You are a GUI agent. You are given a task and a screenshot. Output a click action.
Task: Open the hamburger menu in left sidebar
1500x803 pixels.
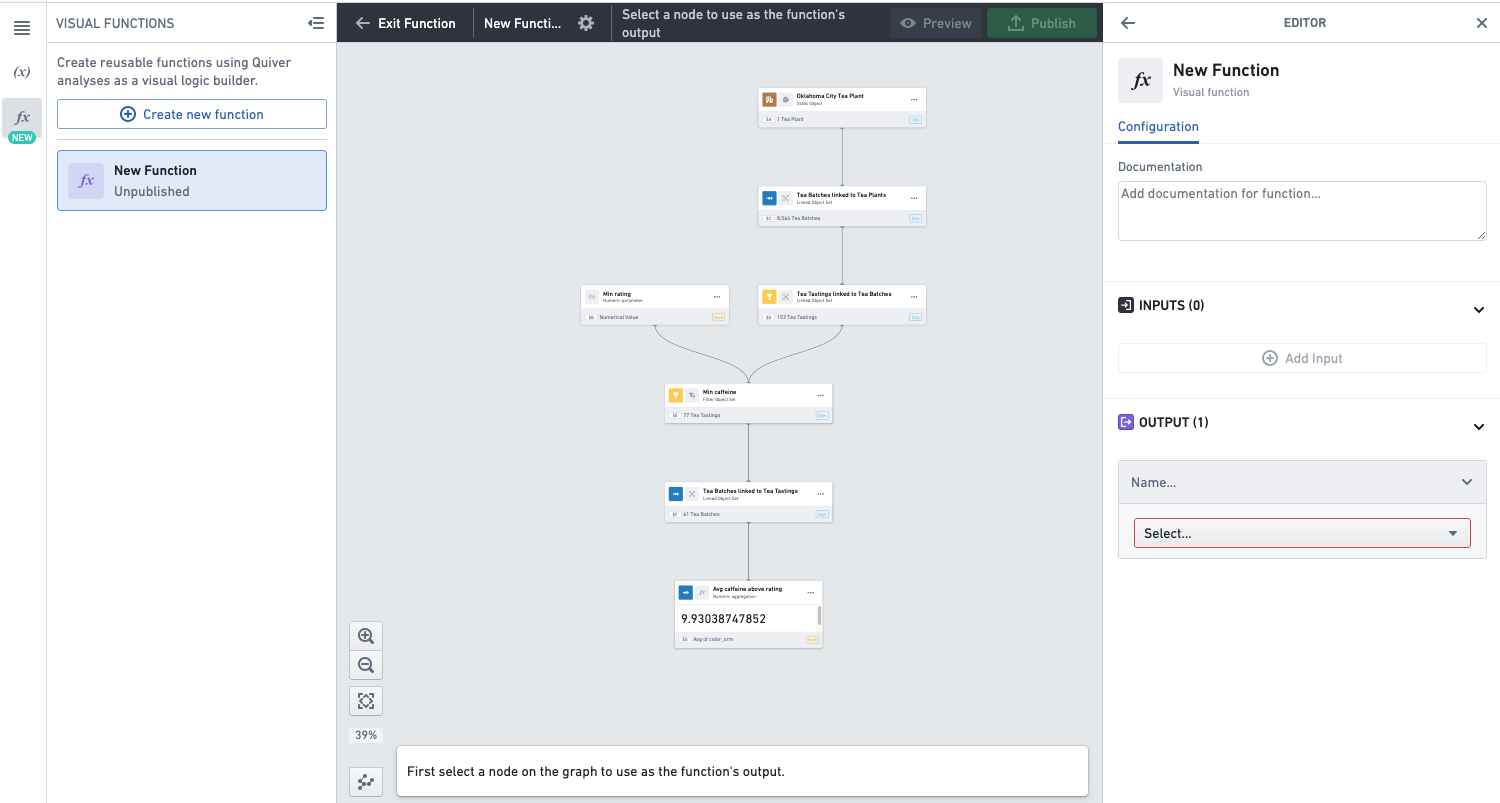coord(22,28)
